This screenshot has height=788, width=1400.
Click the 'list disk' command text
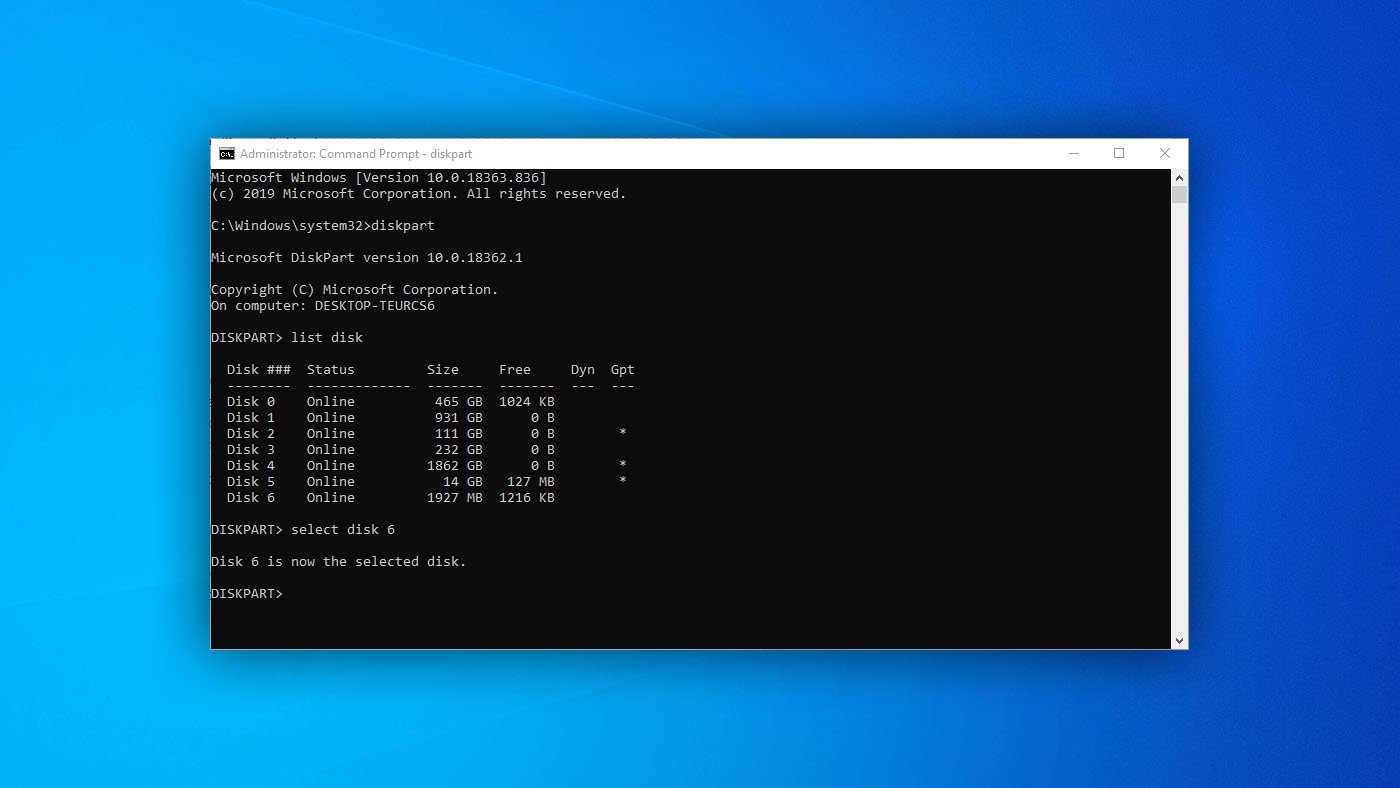click(327, 337)
